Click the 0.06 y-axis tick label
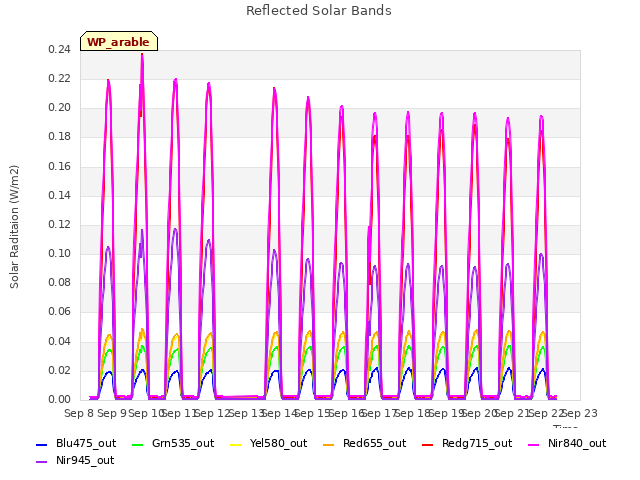The image size is (640, 480). (x=59, y=312)
